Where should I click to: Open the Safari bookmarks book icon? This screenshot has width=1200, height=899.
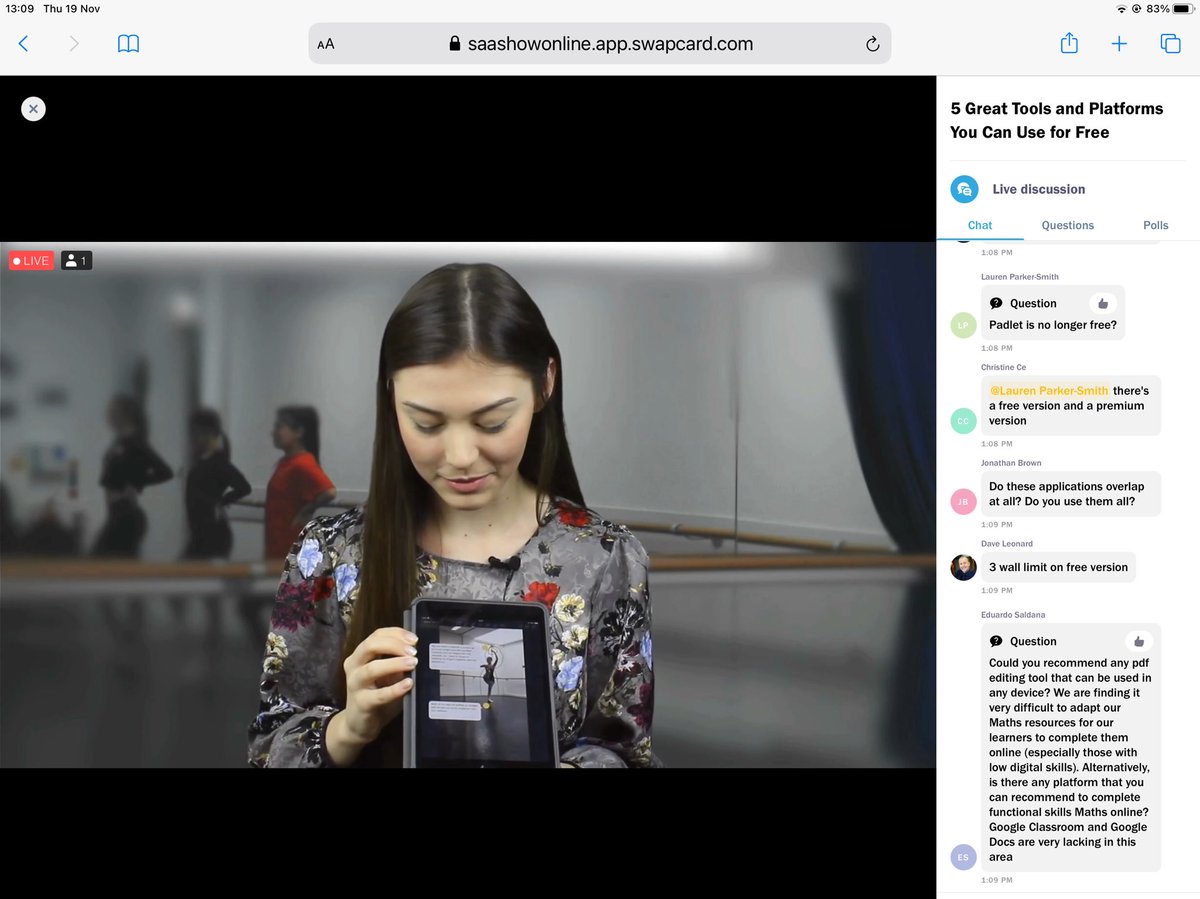[128, 44]
